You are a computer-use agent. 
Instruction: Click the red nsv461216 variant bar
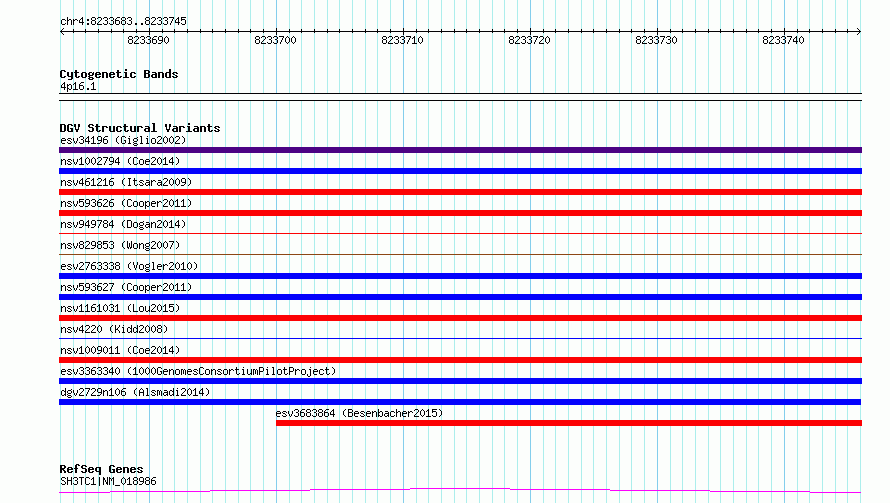460,192
